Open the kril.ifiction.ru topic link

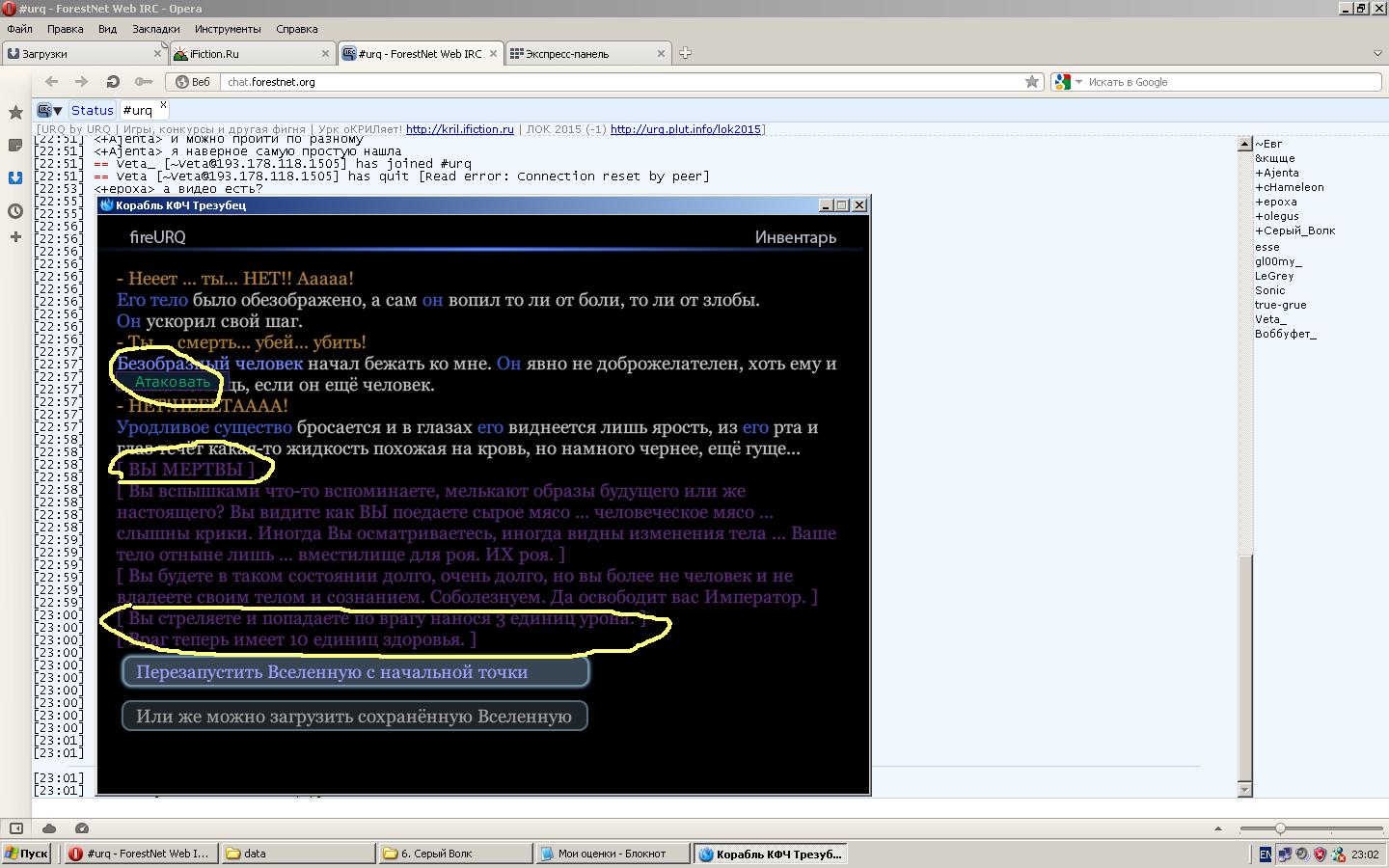pos(460,129)
